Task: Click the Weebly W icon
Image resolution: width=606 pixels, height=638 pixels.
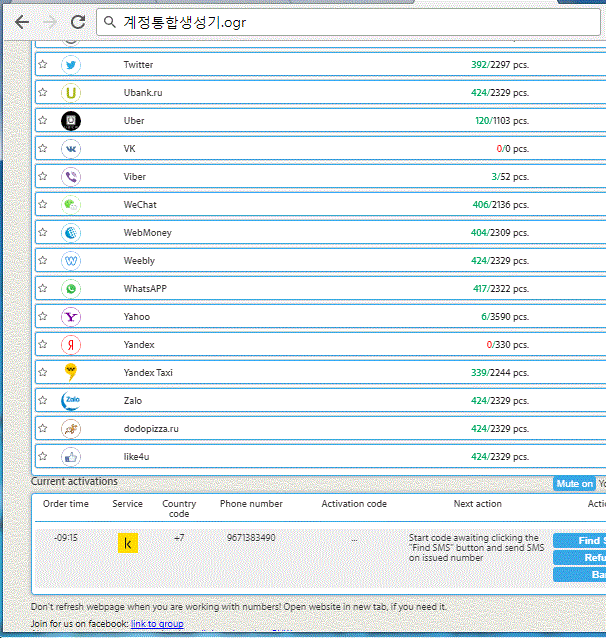Action: [x=71, y=261]
